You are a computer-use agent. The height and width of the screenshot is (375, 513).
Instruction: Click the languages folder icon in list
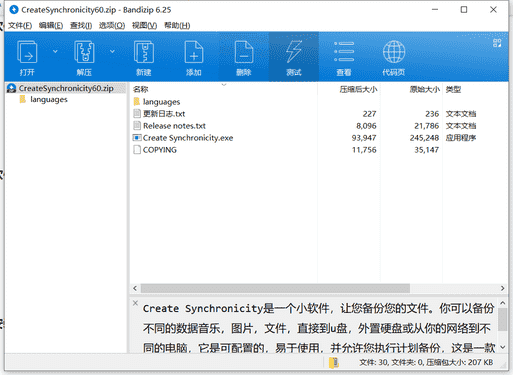pyautogui.click(x=137, y=101)
